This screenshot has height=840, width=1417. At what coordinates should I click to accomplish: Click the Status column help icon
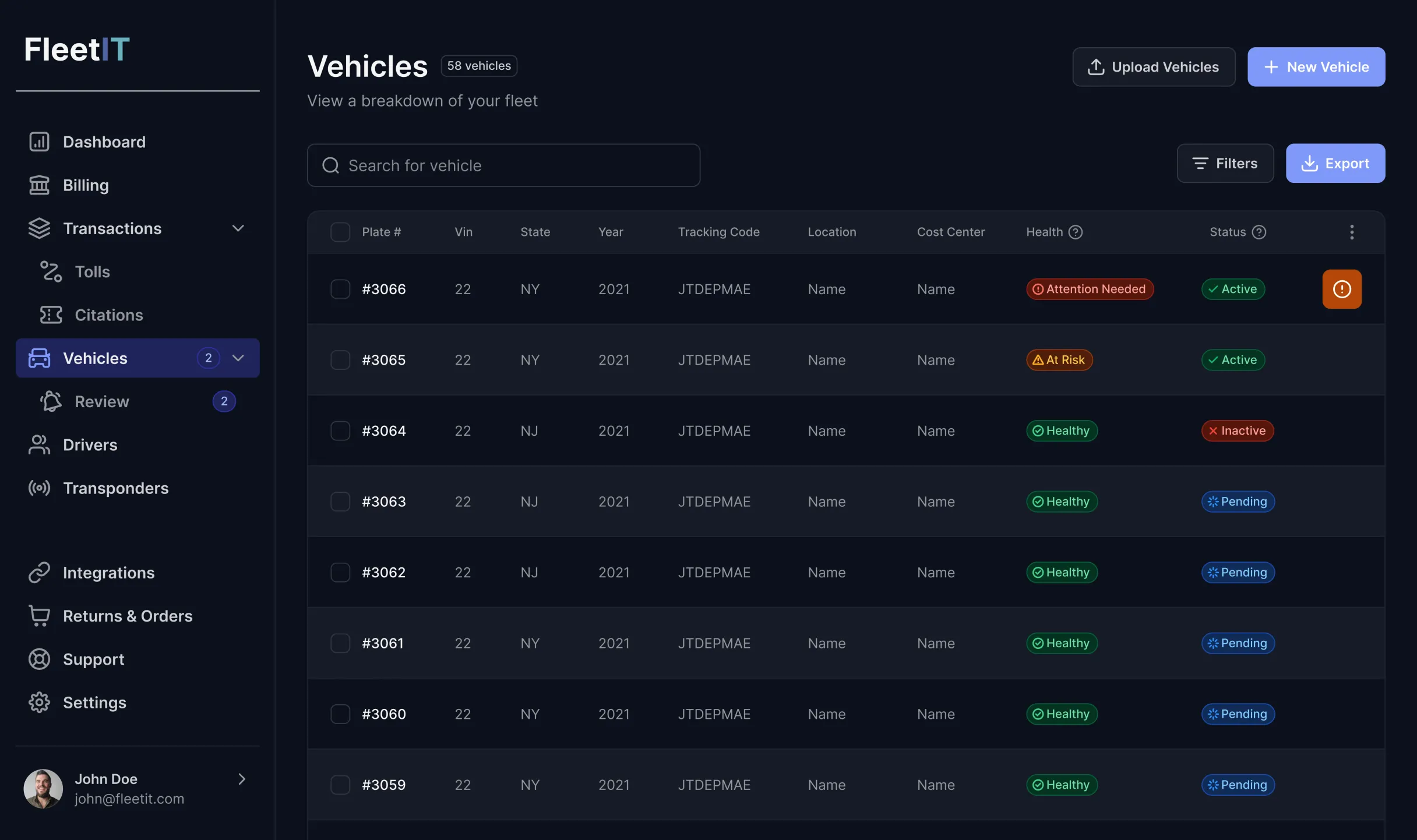pos(1259,232)
